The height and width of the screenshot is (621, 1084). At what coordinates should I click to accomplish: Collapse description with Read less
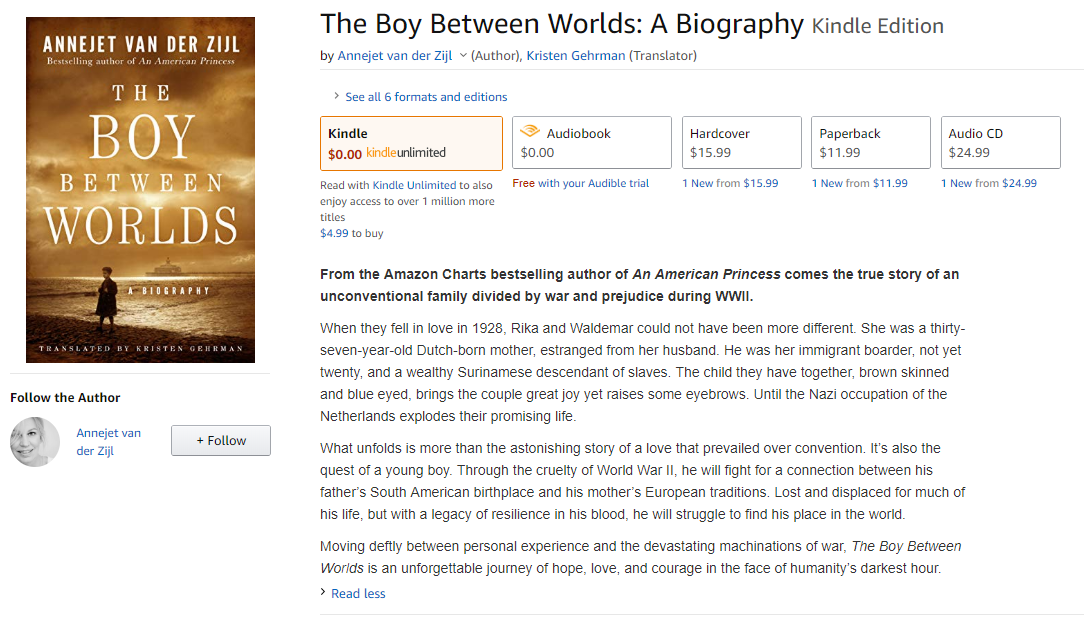(357, 594)
